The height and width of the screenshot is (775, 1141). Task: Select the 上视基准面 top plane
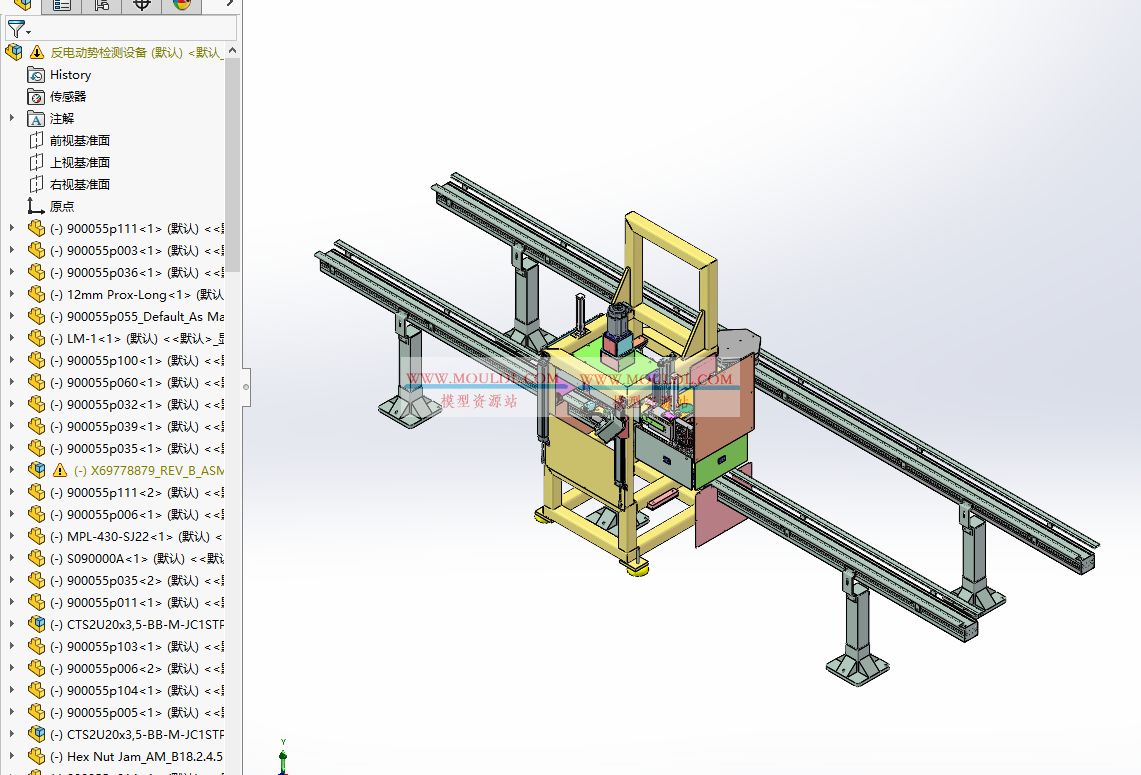pos(80,163)
